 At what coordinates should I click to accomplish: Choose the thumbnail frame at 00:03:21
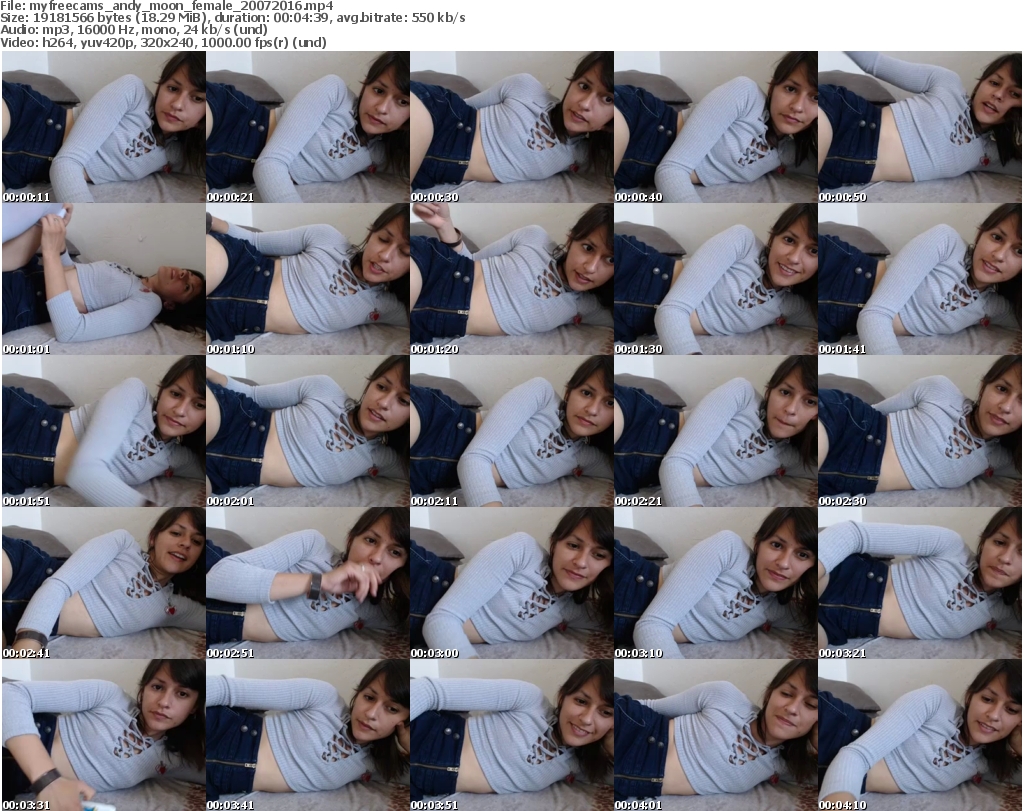click(x=920, y=583)
